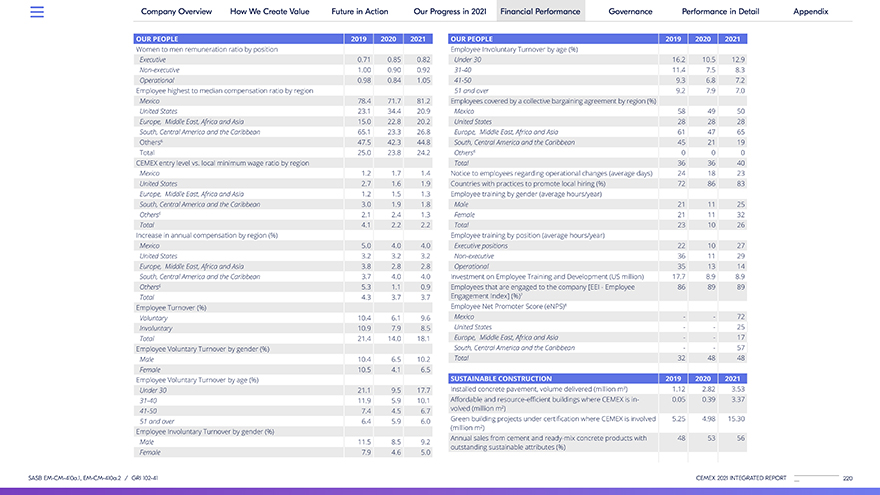Navigate to the Governance section
The image size is (880, 495).
point(630,12)
